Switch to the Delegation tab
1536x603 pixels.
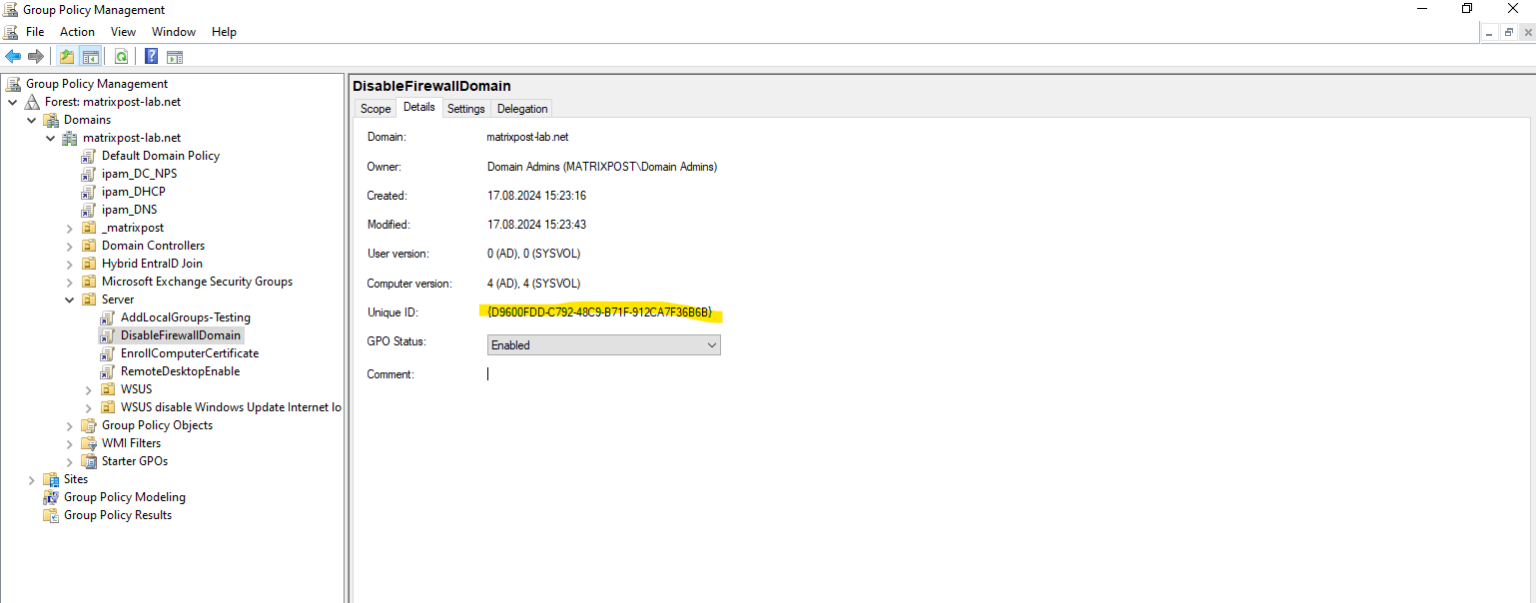(x=522, y=109)
